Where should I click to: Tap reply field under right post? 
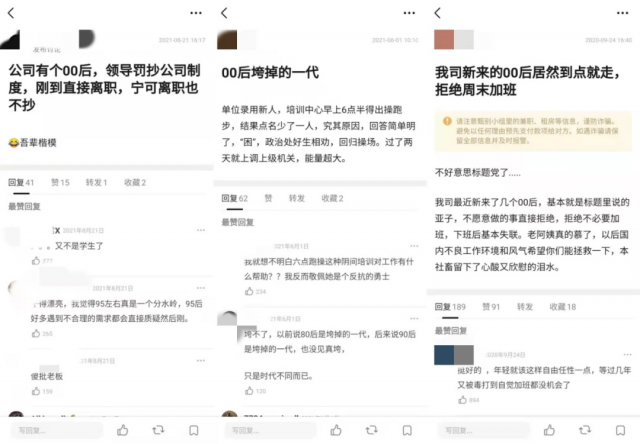coord(483,431)
